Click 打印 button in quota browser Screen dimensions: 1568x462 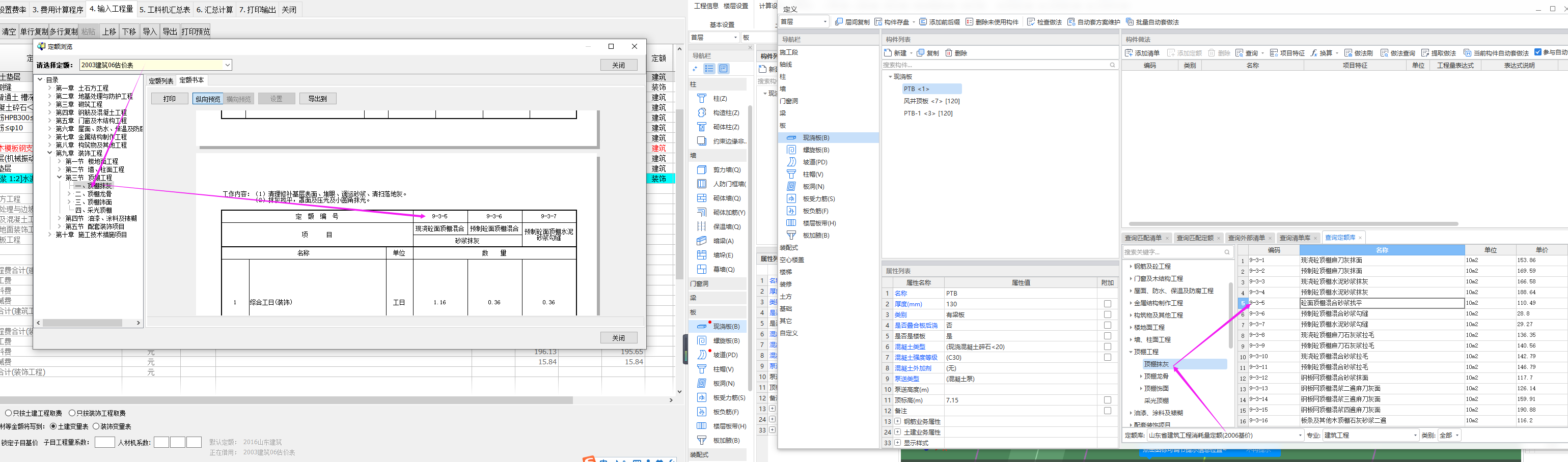tap(169, 99)
